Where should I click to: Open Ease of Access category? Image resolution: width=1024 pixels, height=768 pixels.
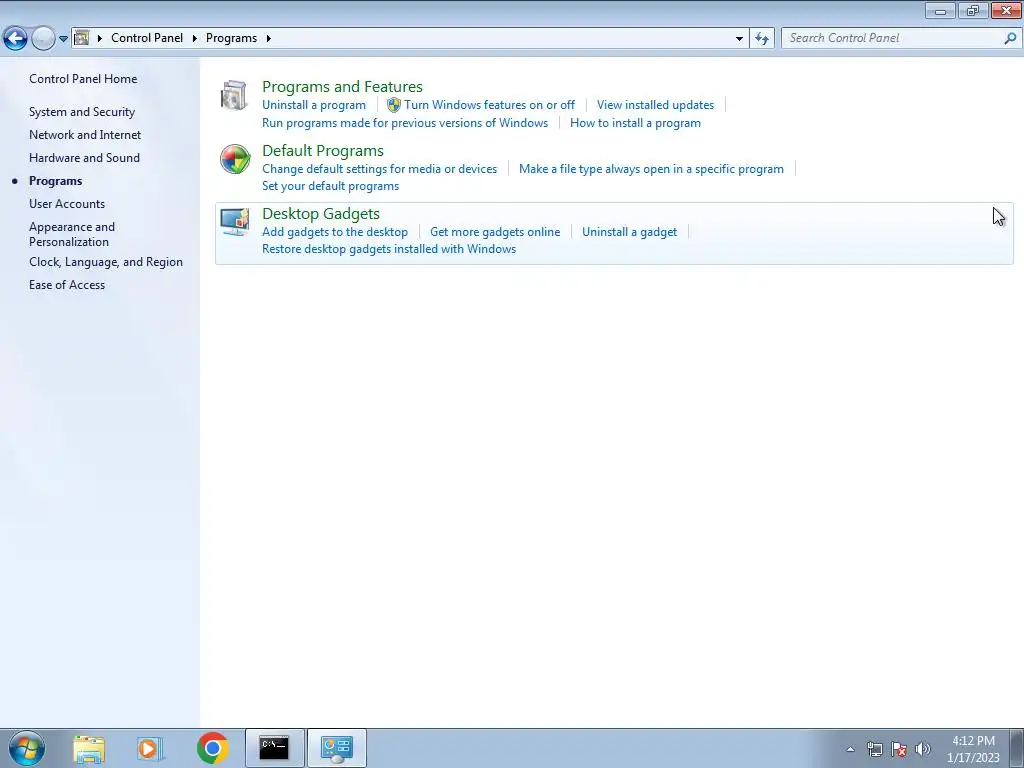(x=67, y=285)
